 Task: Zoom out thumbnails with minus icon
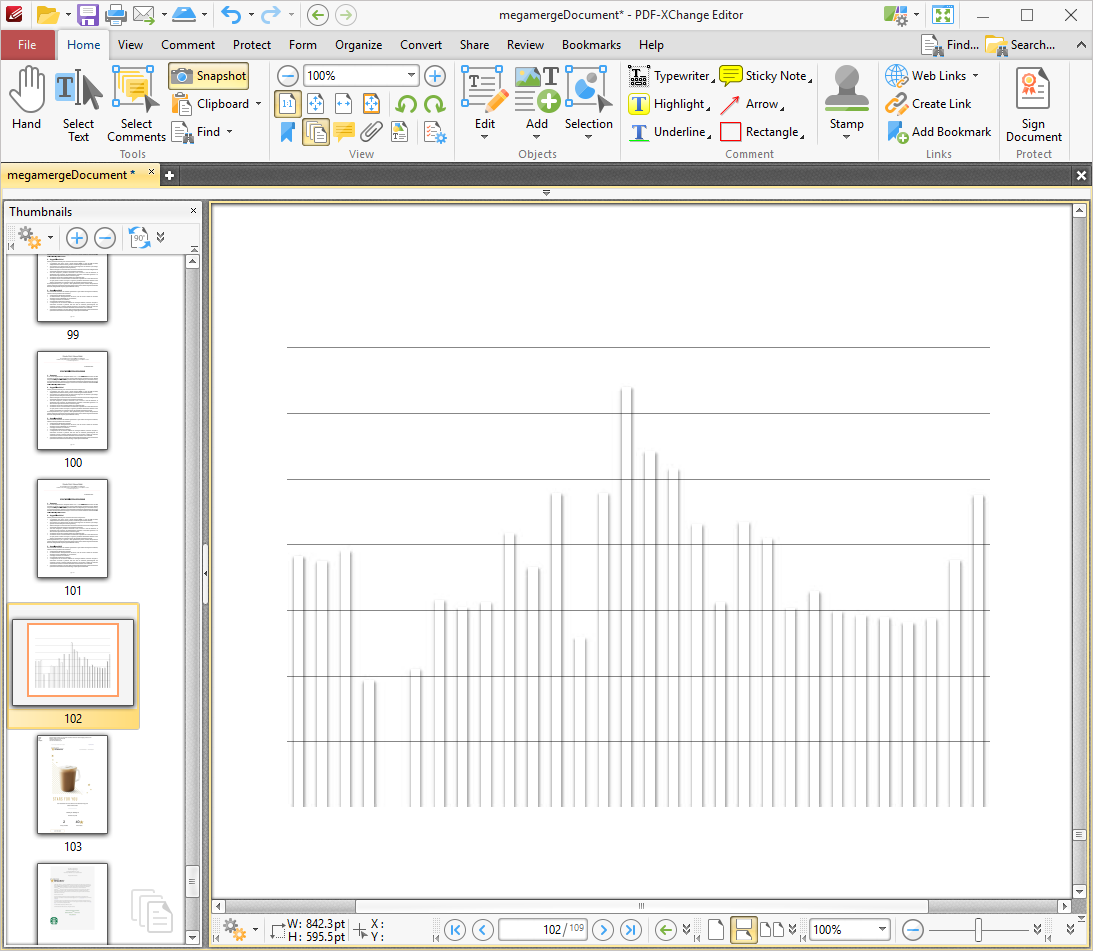(x=105, y=238)
